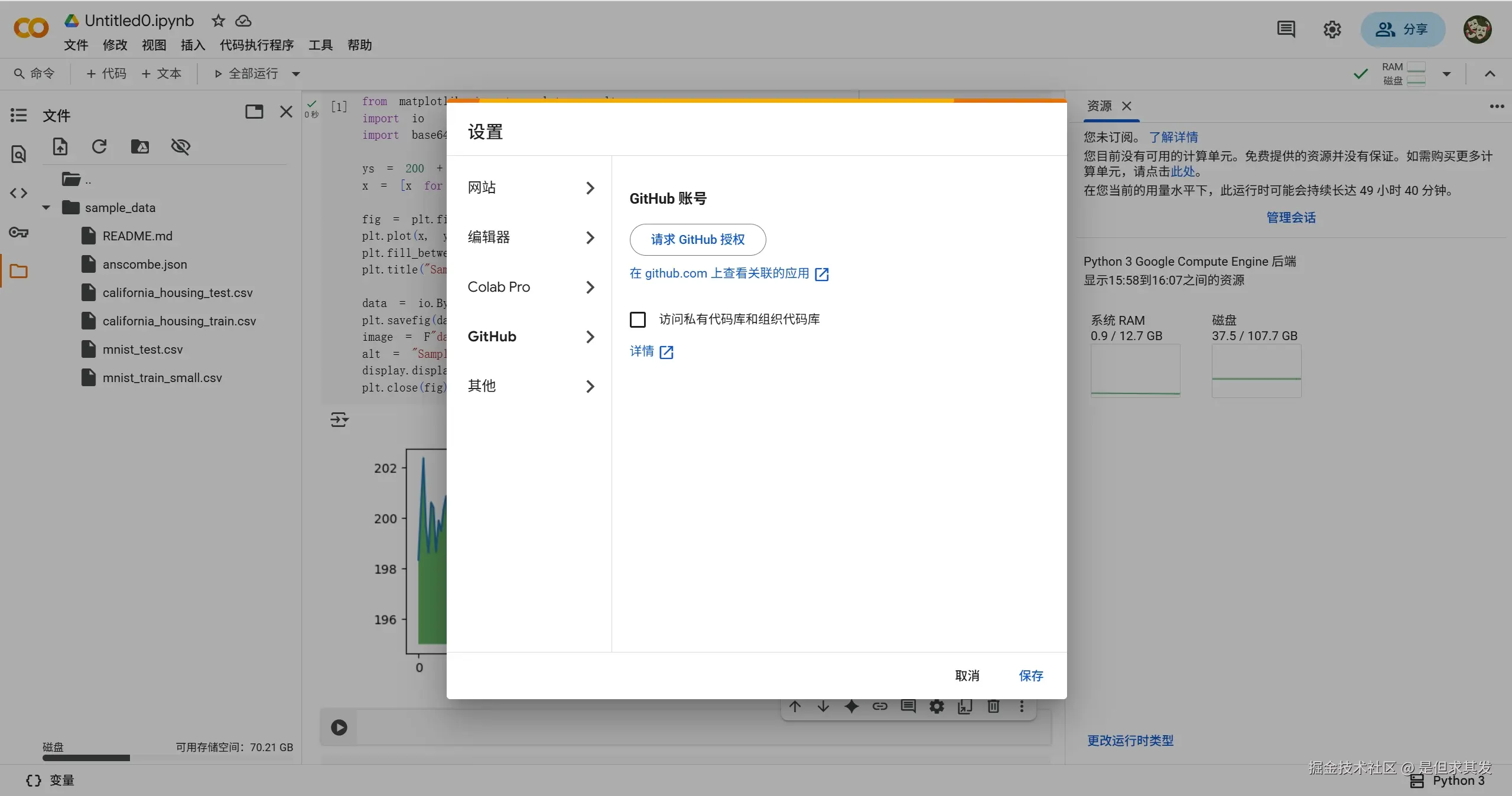Star the Untitled0.ipynb notebook
1512x796 pixels.
coord(218,20)
